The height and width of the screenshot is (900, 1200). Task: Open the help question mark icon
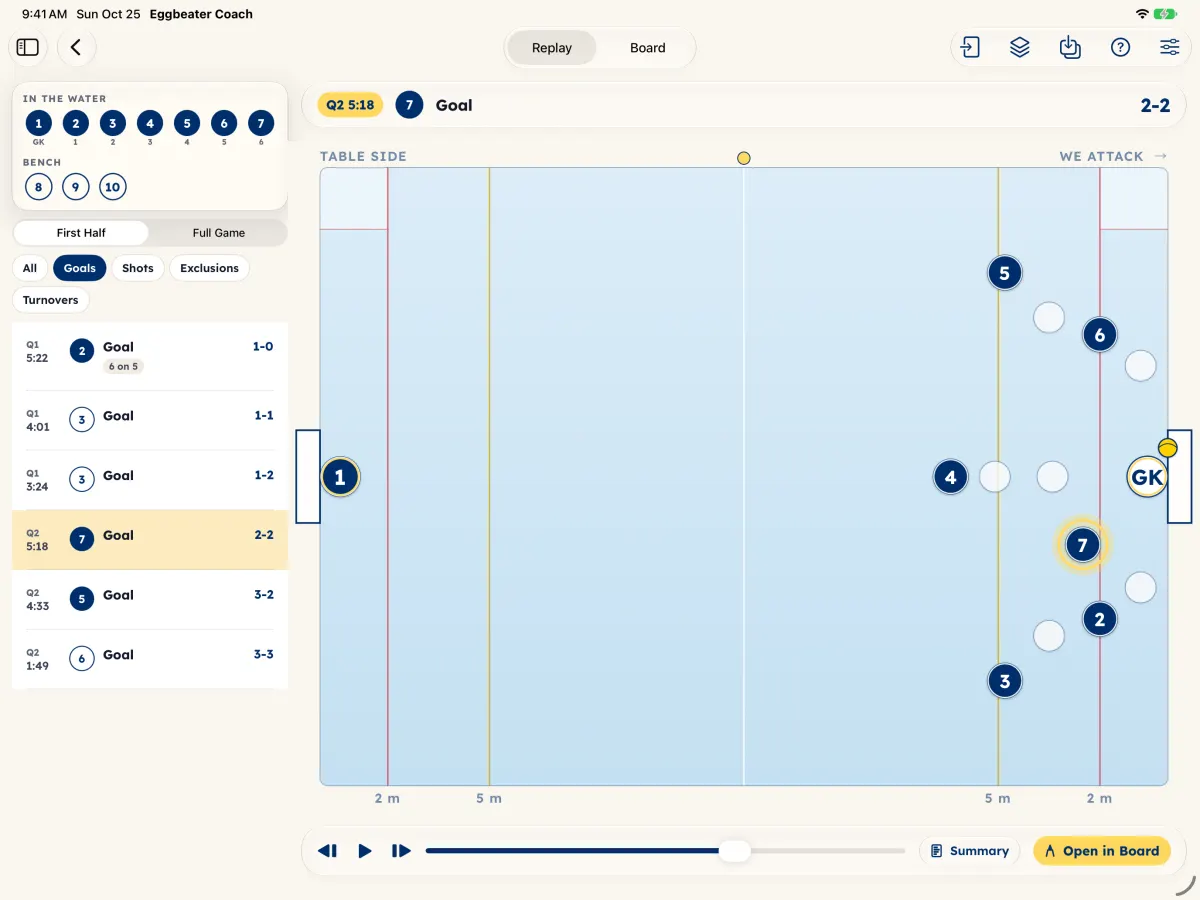point(1120,47)
